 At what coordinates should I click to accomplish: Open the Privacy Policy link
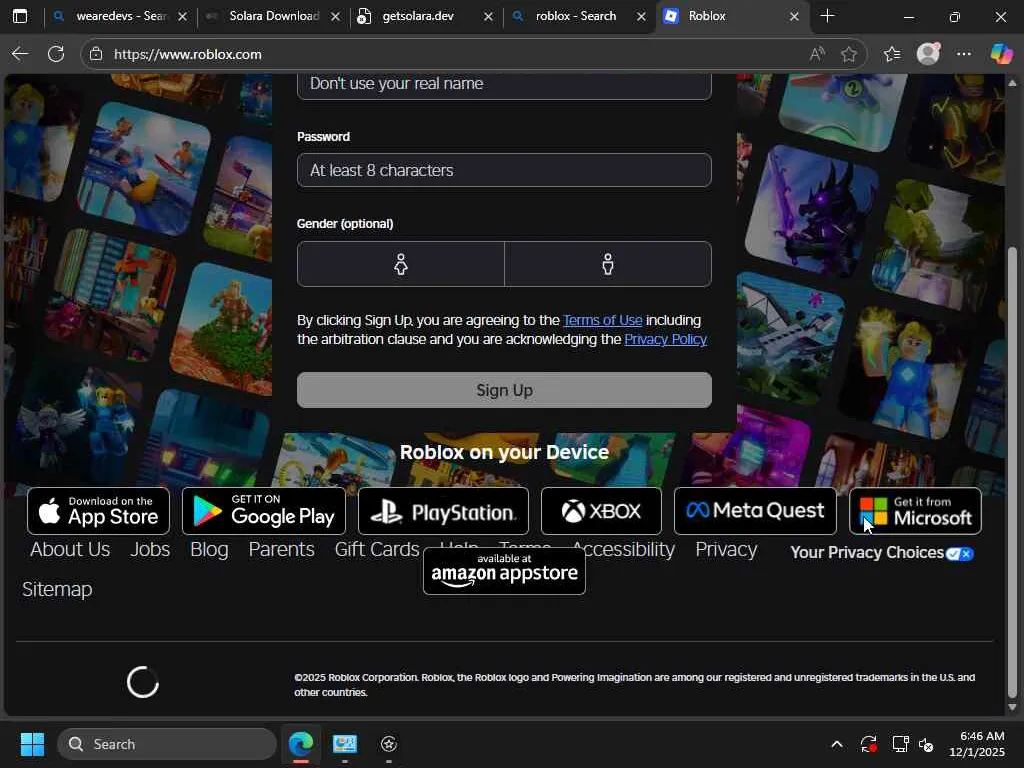(665, 339)
